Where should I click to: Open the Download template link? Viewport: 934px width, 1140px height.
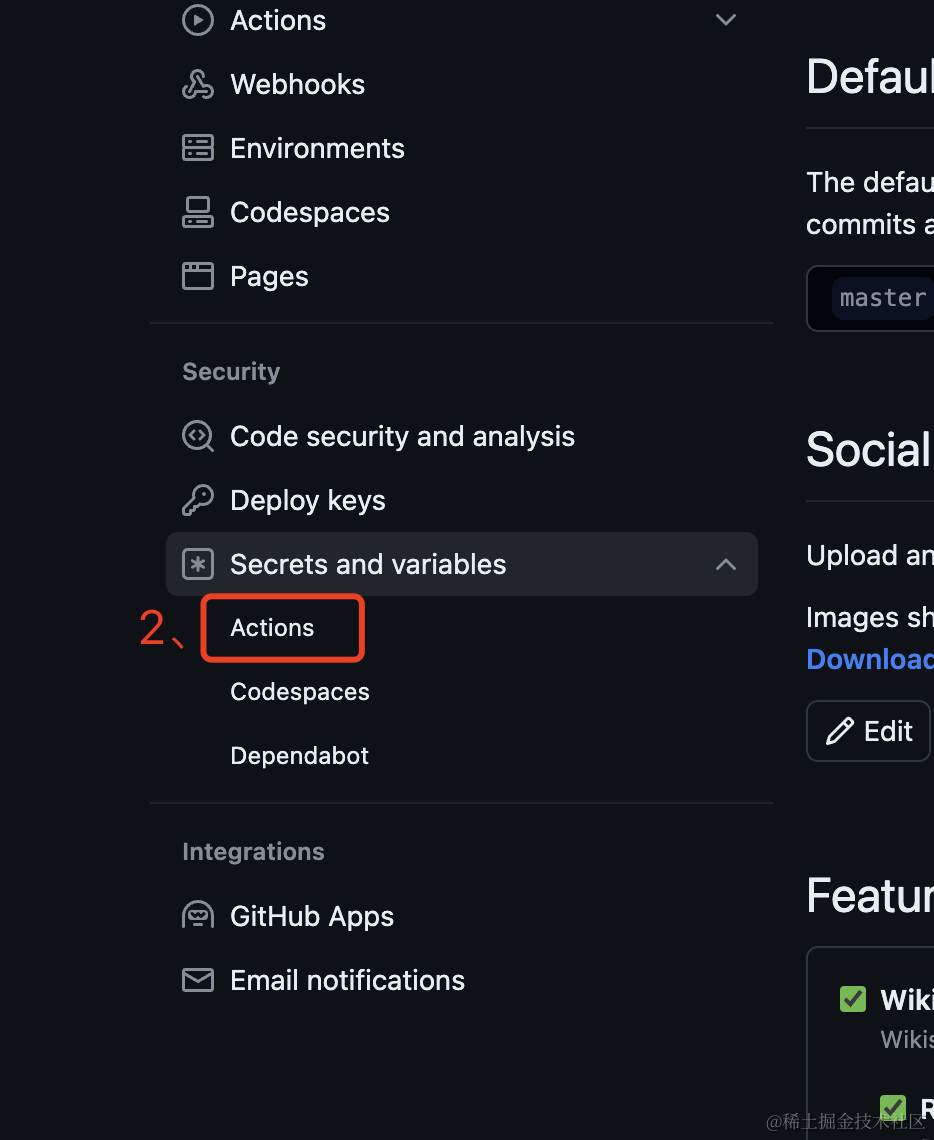pos(870,659)
